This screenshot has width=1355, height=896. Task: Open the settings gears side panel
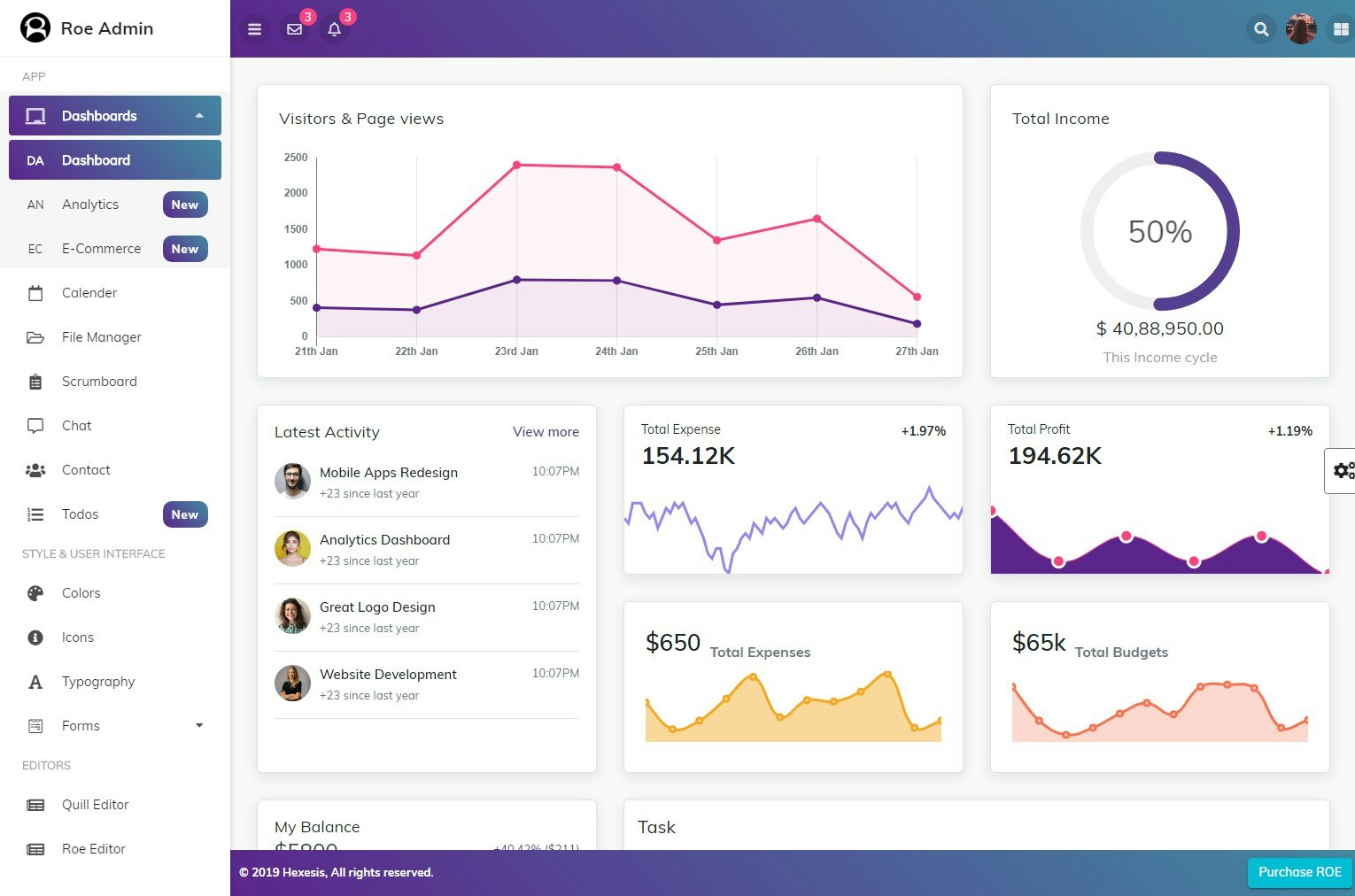[x=1343, y=471]
